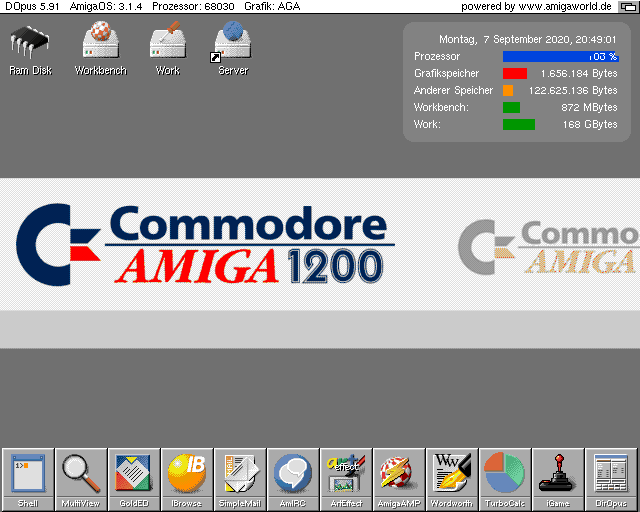Screen dimensions: 640x512
Task: Click the green Workbench: capacity bar
Action: (x=511, y=107)
